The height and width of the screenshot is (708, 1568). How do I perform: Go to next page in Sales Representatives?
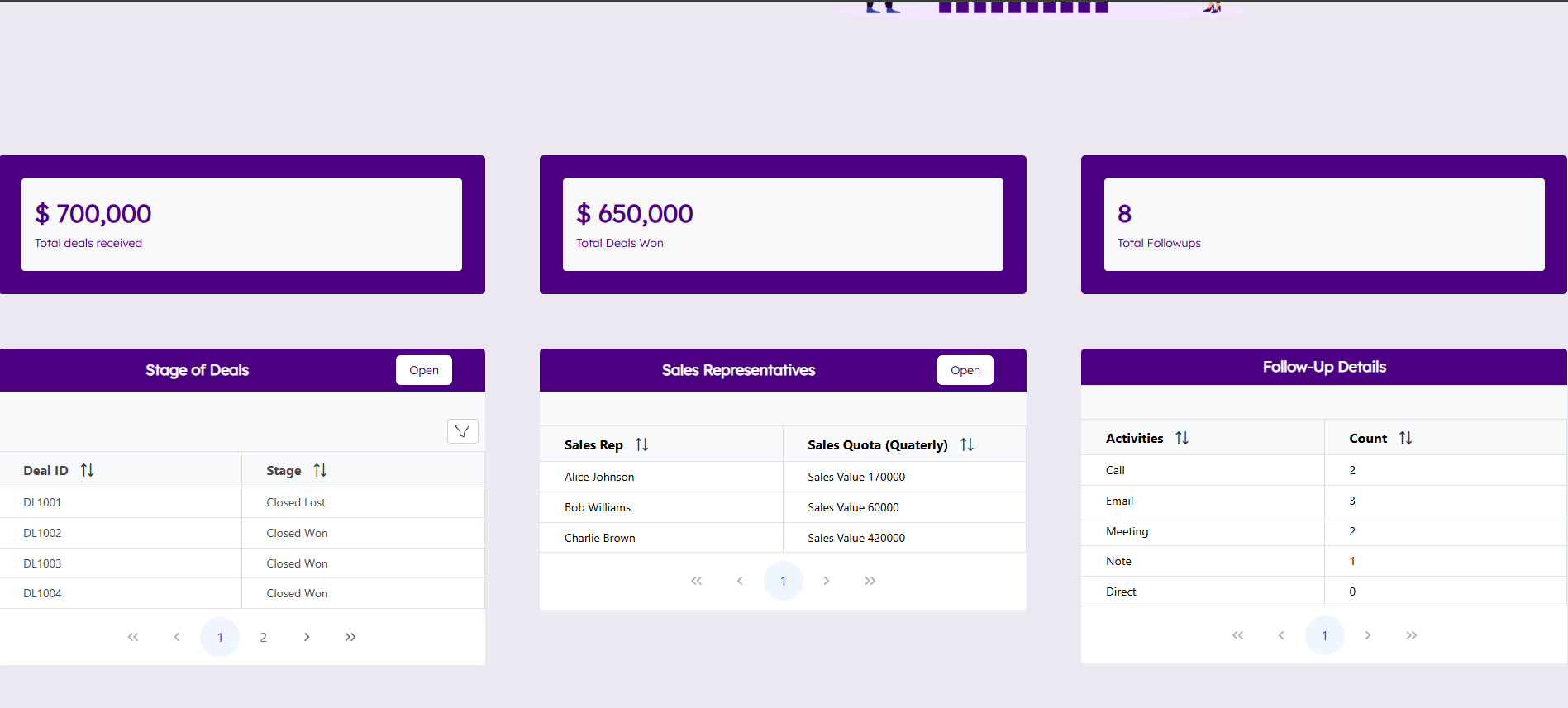[827, 581]
